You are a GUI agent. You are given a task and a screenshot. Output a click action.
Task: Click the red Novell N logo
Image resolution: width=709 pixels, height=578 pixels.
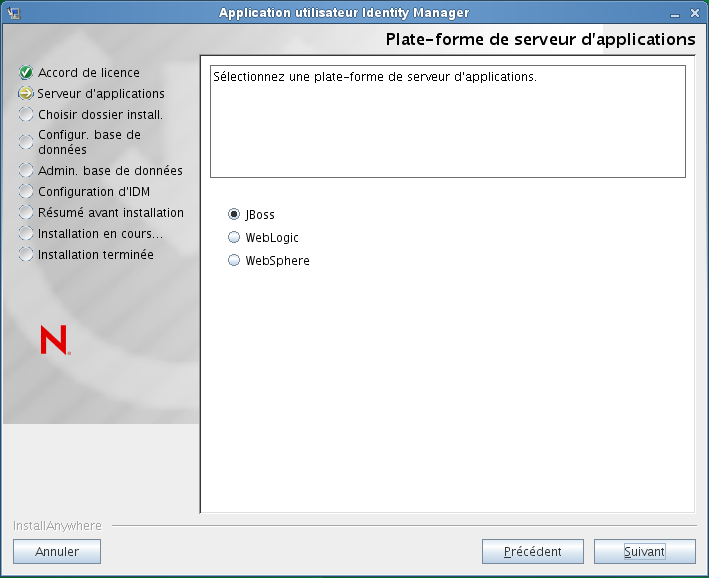[x=55, y=340]
